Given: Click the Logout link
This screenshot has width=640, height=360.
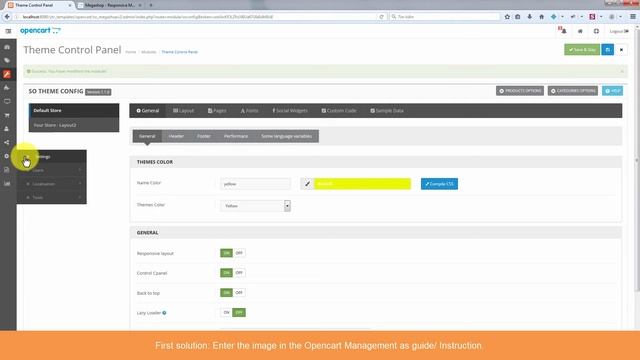Looking at the screenshot, I should coord(619,31).
